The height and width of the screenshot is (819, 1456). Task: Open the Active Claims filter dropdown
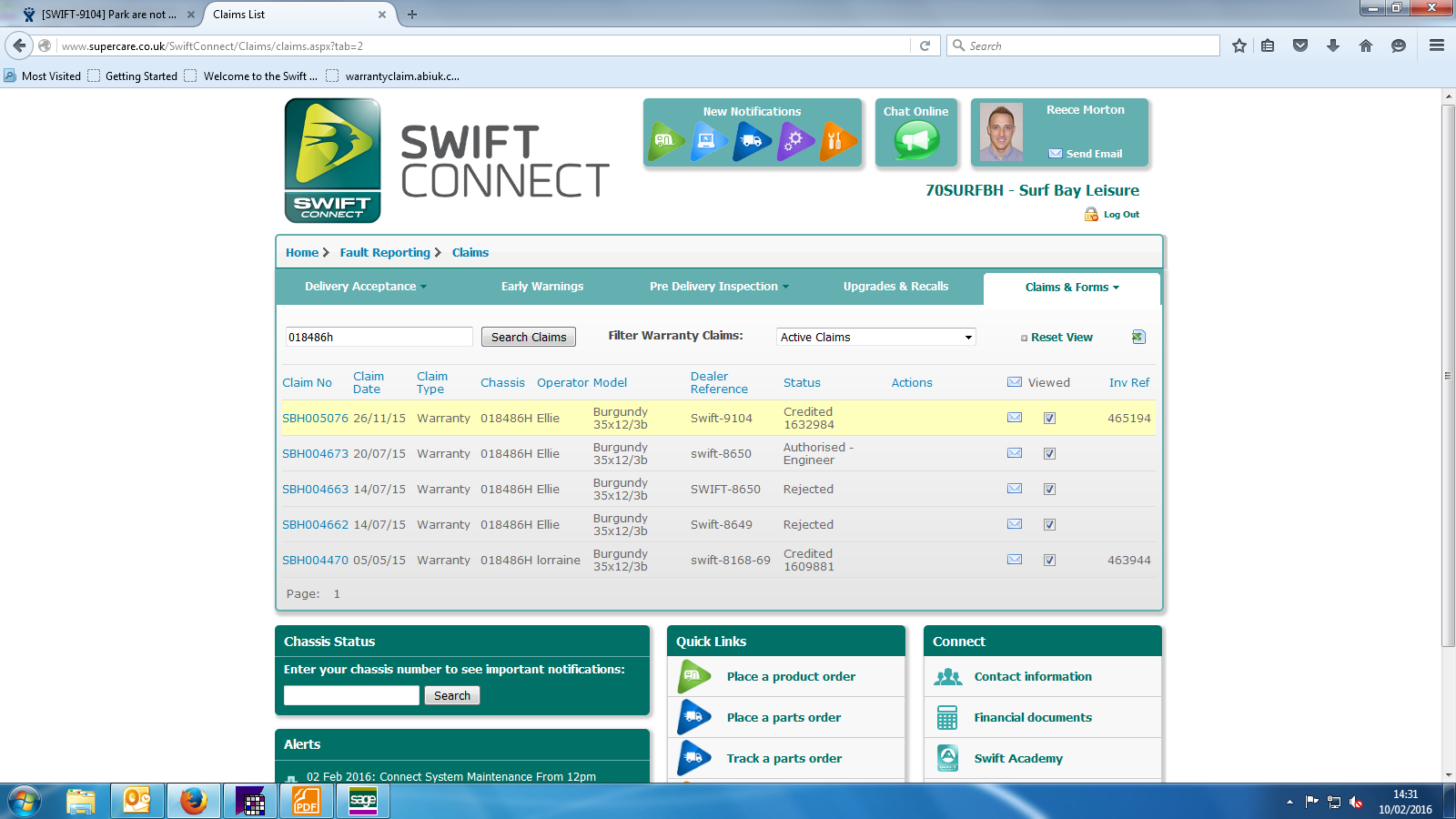point(875,338)
